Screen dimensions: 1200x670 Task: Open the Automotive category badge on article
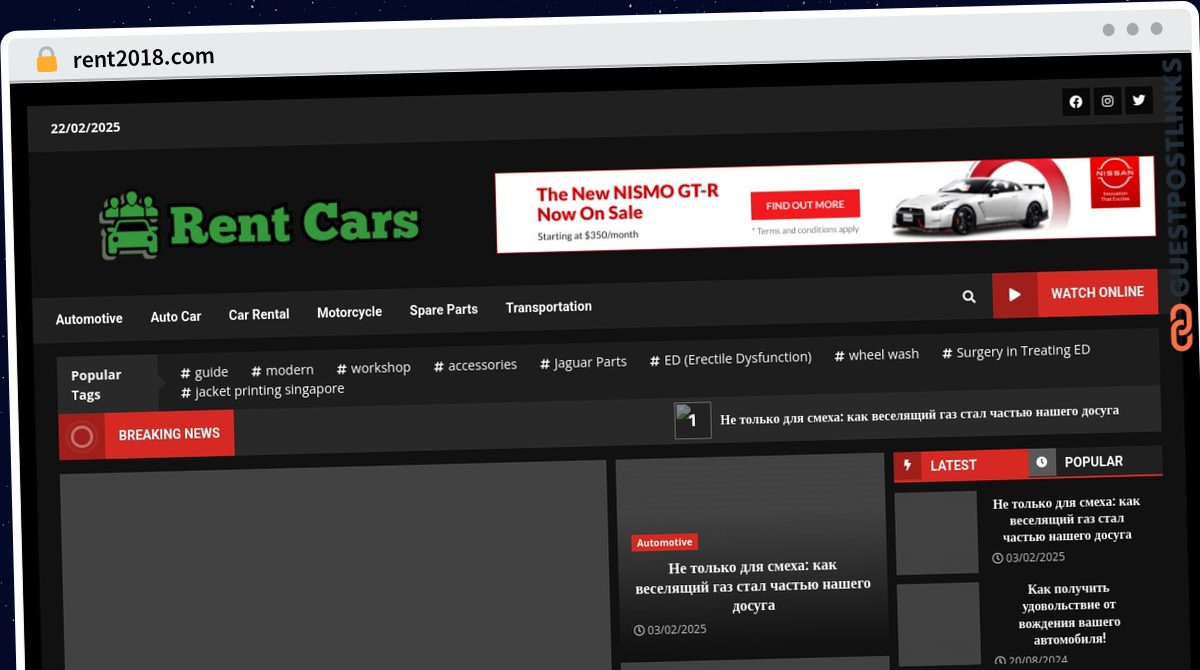(664, 542)
